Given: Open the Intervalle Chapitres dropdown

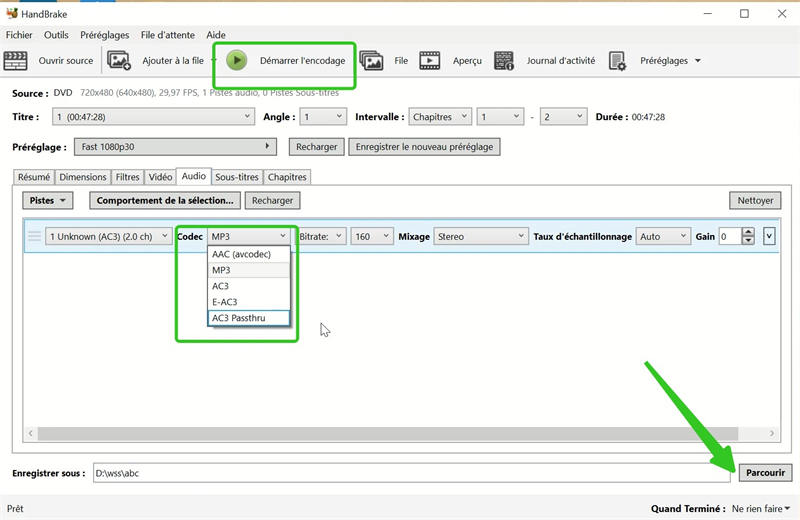Looking at the screenshot, I should pos(440,117).
